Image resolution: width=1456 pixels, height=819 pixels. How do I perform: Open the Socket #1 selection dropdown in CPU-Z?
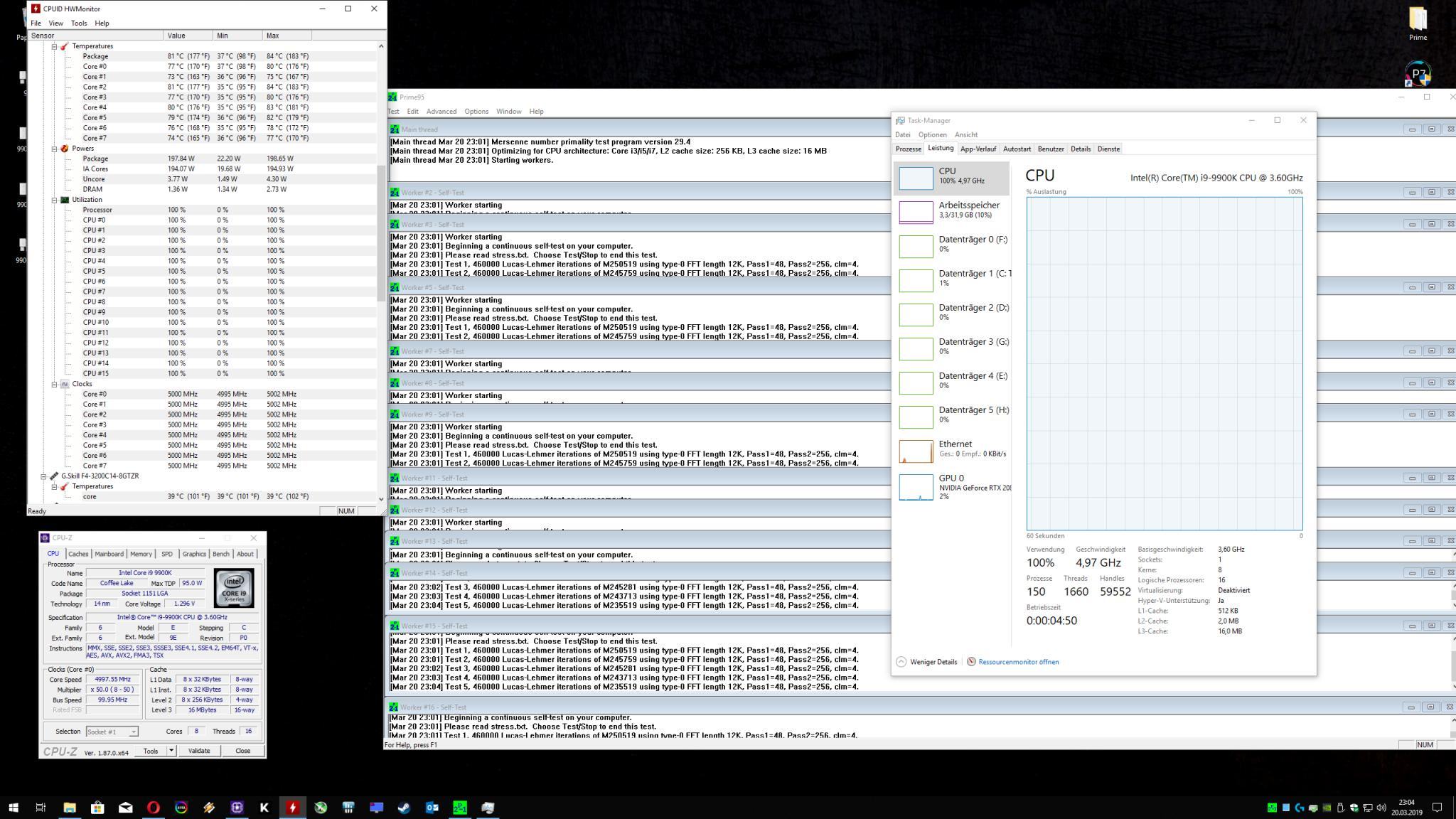112,732
